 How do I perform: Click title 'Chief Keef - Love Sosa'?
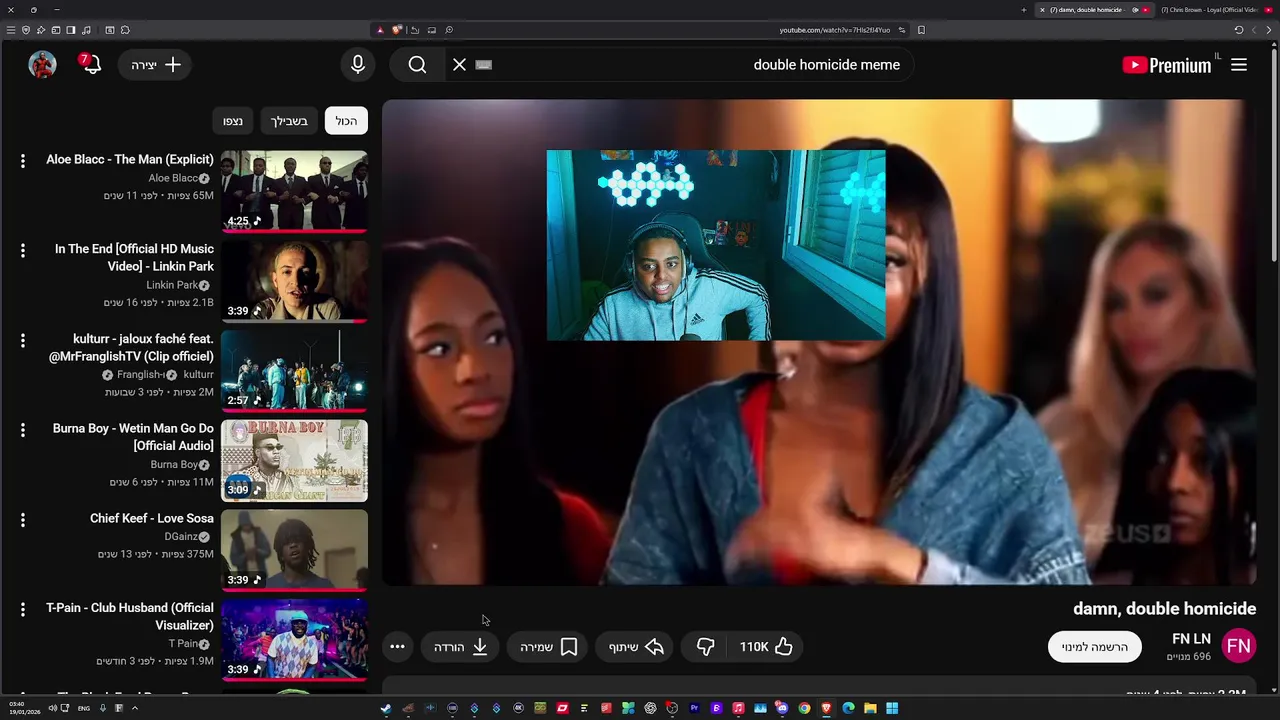coord(152,518)
